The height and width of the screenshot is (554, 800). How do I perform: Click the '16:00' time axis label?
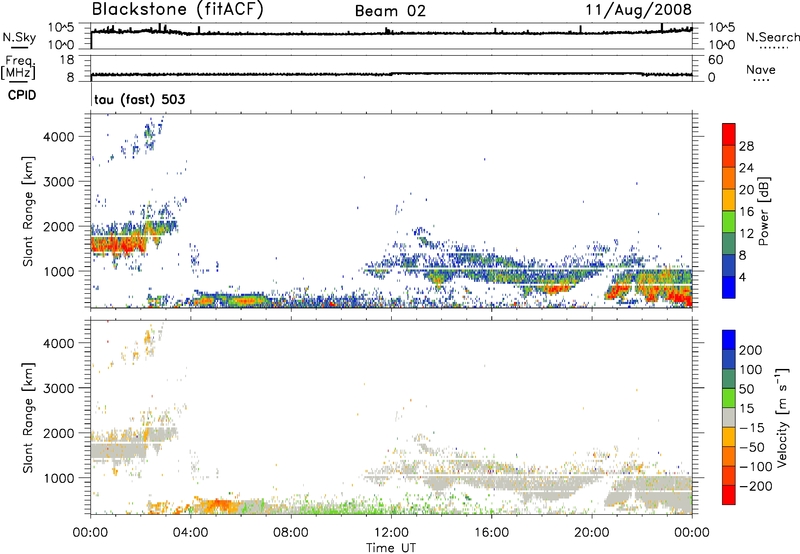(491, 533)
